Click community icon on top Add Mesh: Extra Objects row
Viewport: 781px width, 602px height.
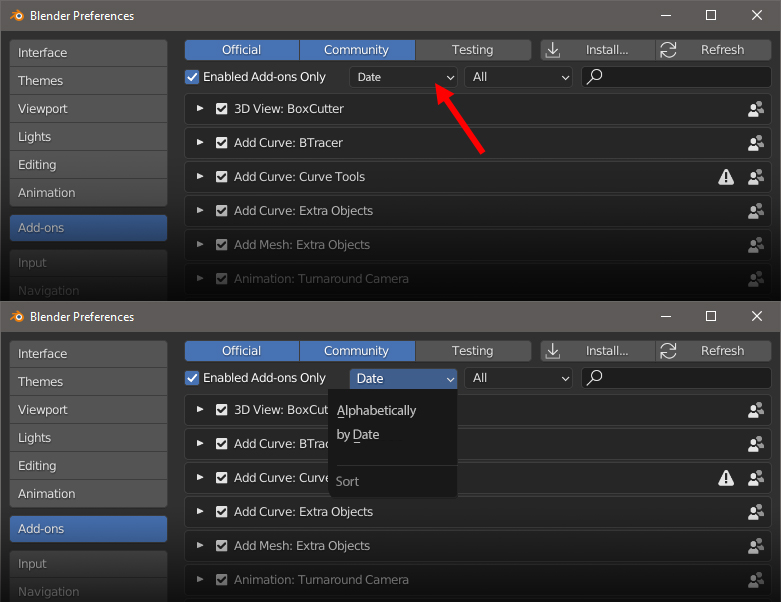click(x=756, y=245)
